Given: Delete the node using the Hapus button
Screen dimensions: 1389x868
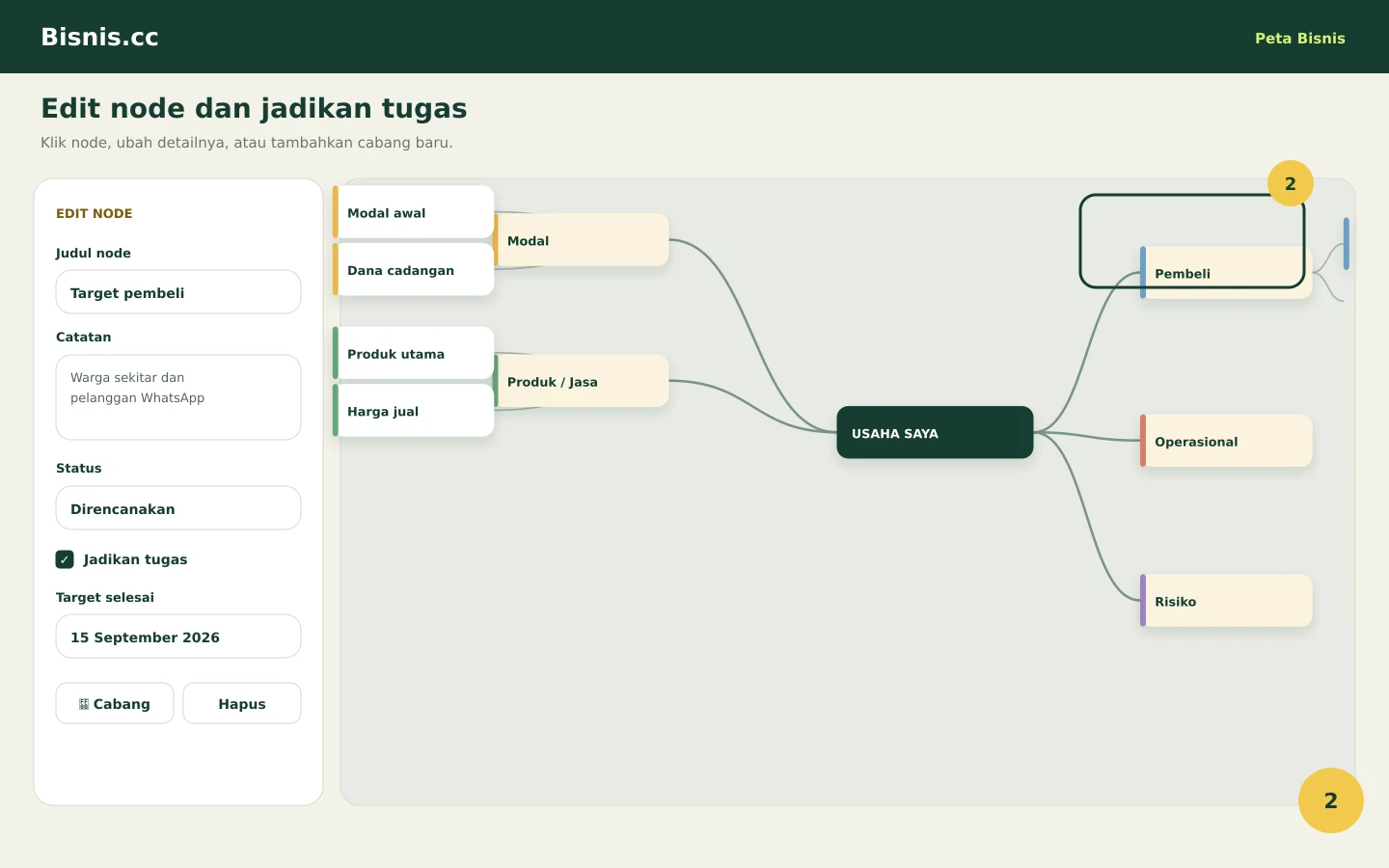Looking at the screenshot, I should tap(242, 703).
